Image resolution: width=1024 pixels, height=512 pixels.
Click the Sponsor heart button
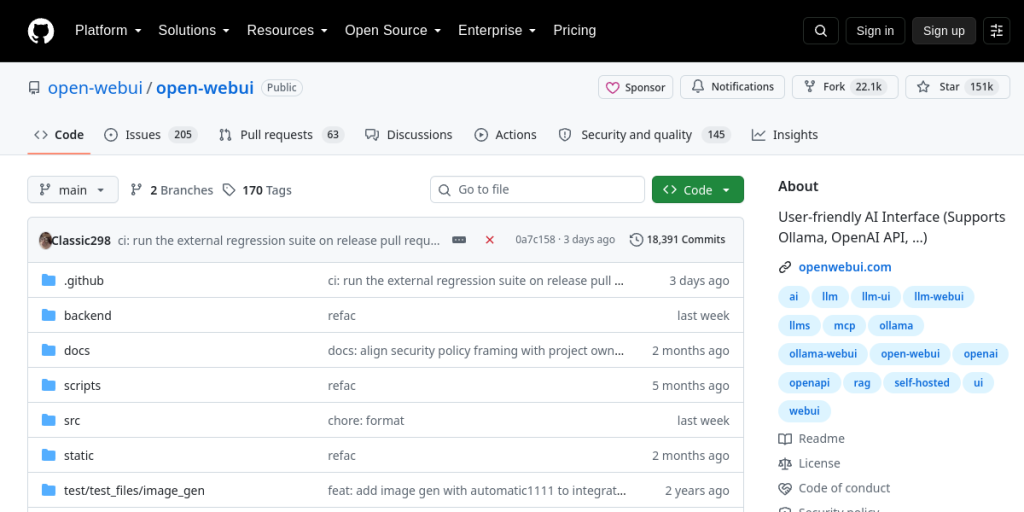pyautogui.click(x=635, y=87)
